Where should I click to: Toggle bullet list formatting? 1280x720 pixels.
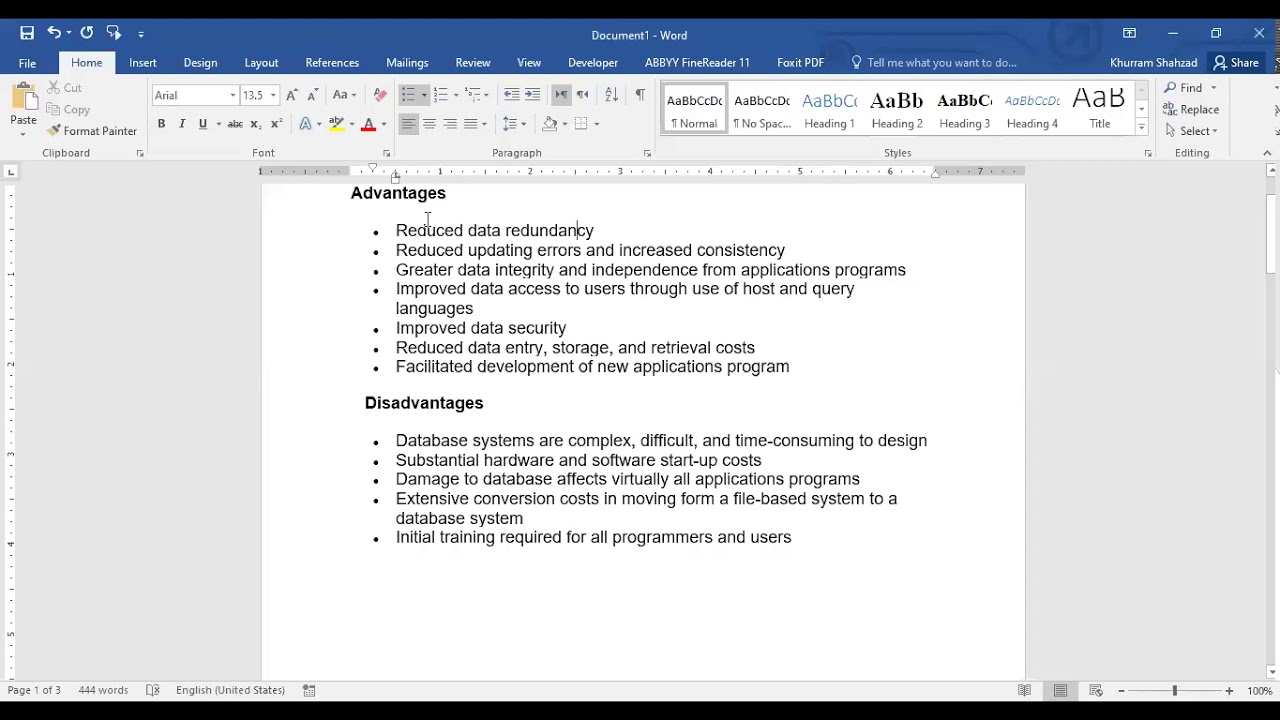pyautogui.click(x=408, y=95)
